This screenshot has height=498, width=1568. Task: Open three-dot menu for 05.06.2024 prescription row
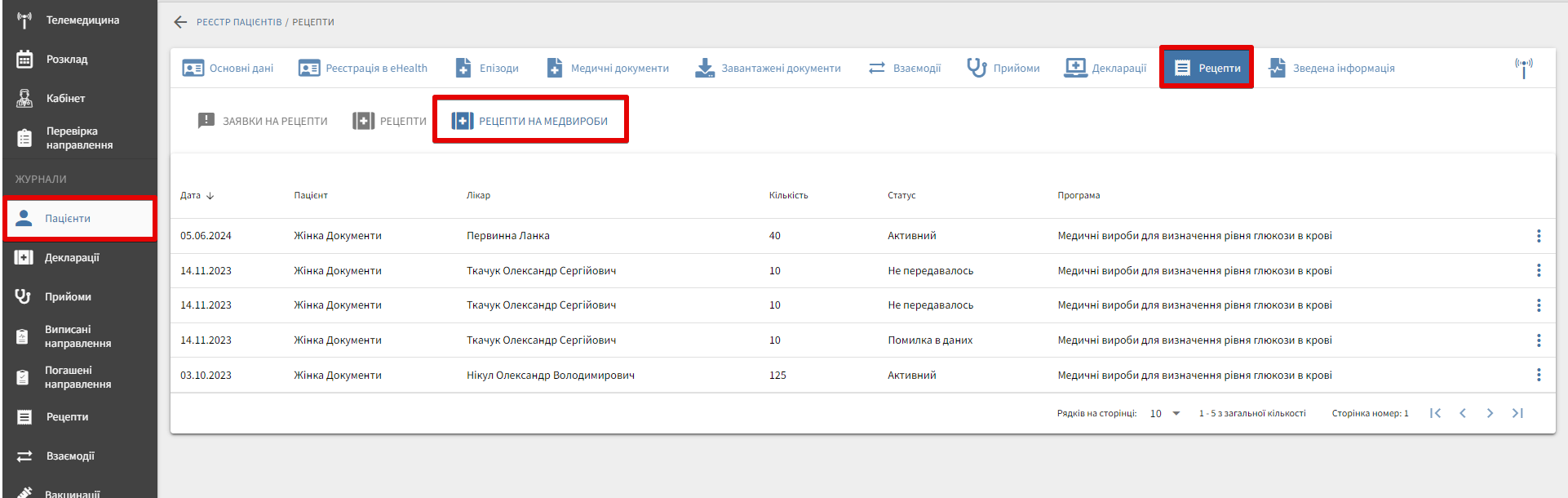click(x=1538, y=236)
